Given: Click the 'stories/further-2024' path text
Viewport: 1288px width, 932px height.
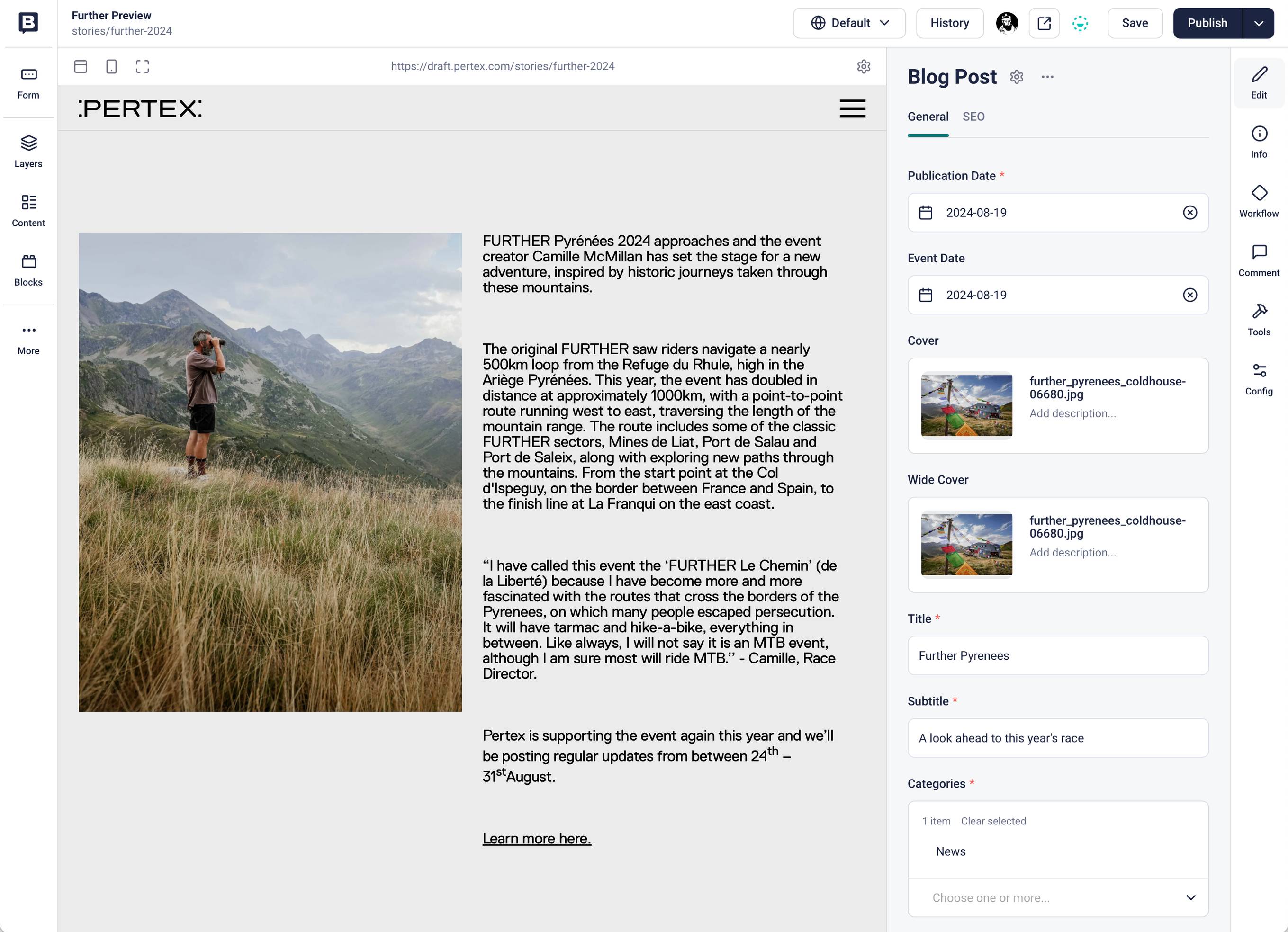Looking at the screenshot, I should [122, 31].
